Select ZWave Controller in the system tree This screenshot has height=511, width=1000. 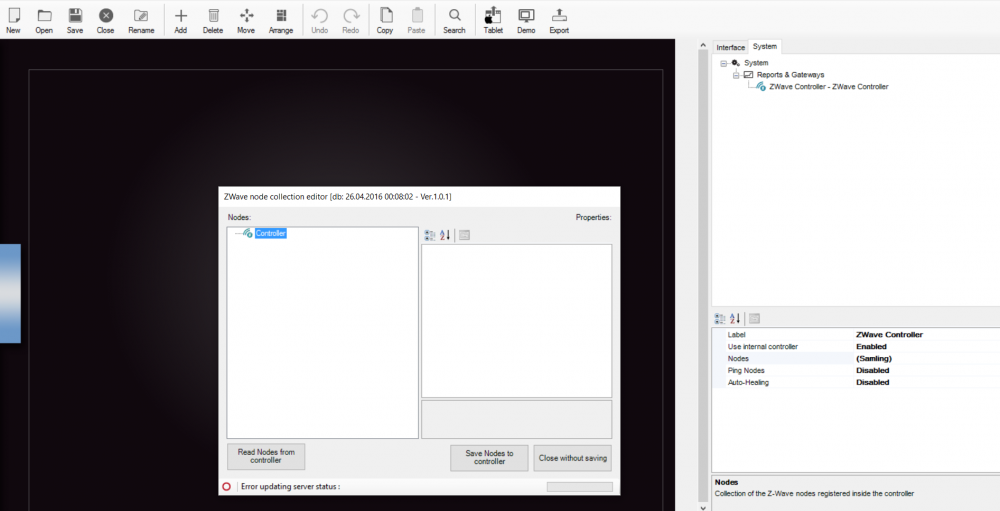(828, 87)
